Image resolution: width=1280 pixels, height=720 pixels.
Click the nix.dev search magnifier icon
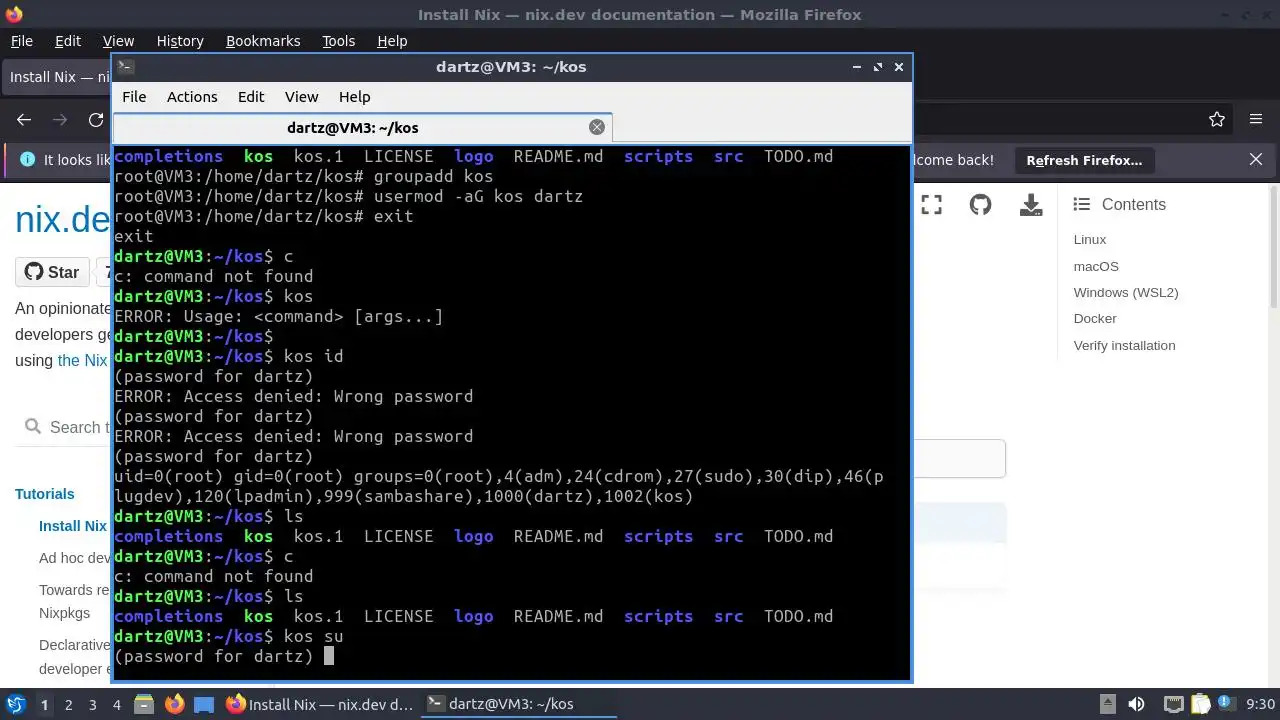[34, 427]
